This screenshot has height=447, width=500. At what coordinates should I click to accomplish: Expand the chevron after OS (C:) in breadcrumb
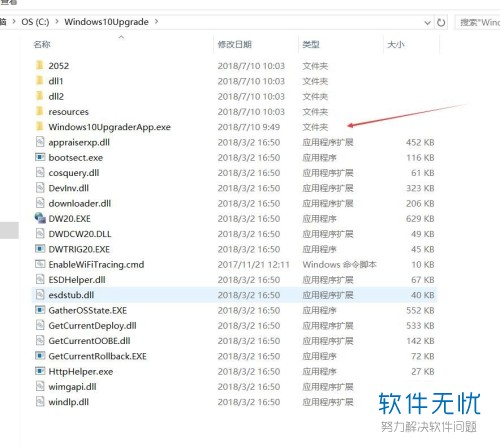click(x=57, y=22)
